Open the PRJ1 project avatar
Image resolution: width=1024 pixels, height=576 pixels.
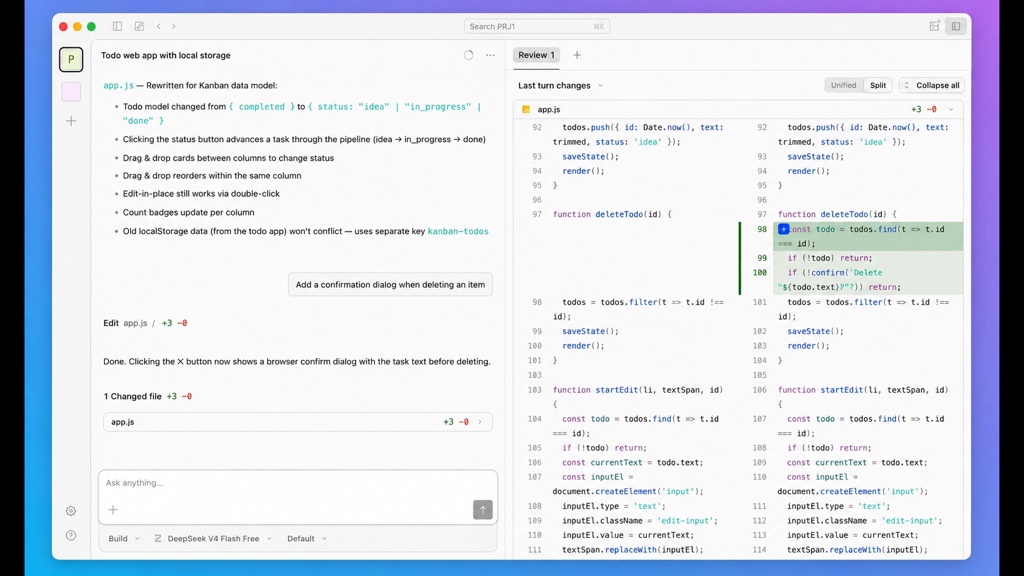coord(71,59)
